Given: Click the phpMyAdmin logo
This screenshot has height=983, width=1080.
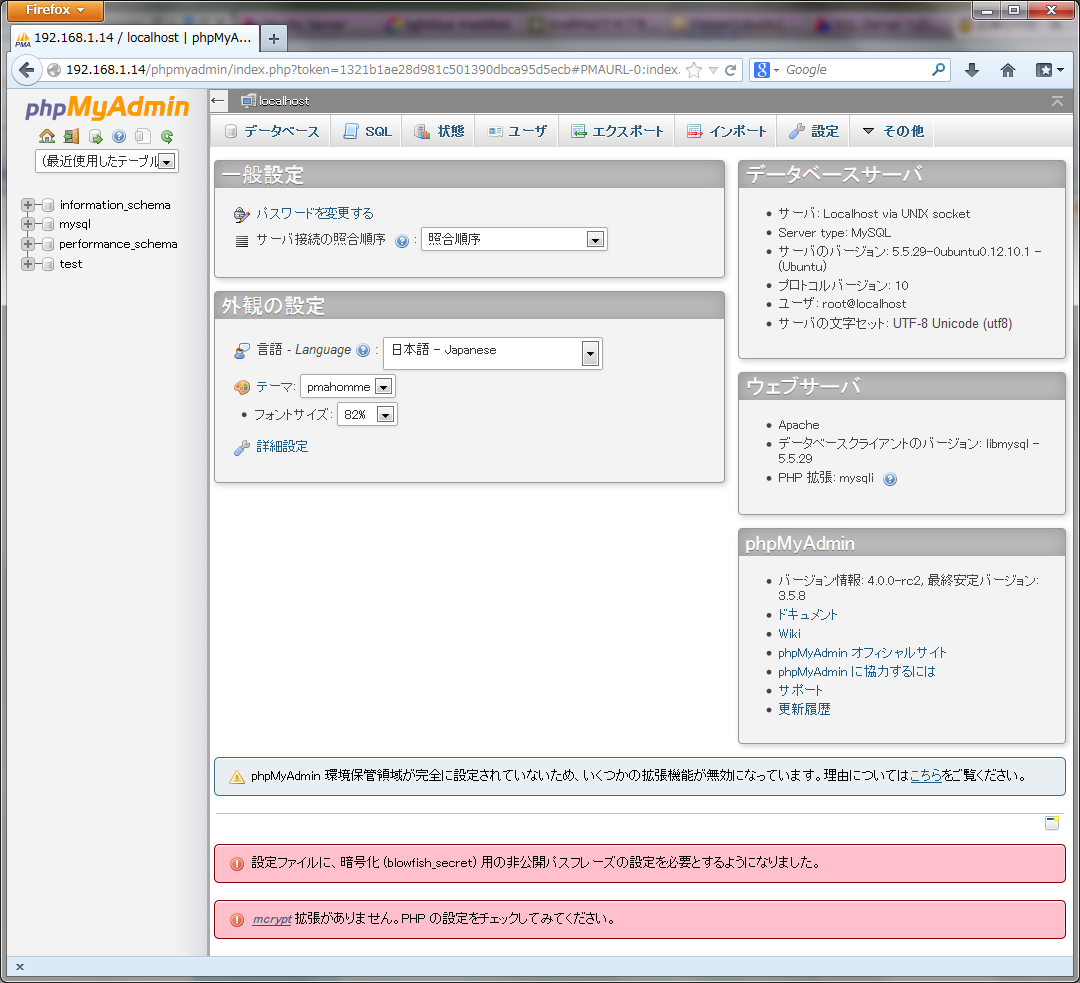Looking at the screenshot, I should click(107, 107).
